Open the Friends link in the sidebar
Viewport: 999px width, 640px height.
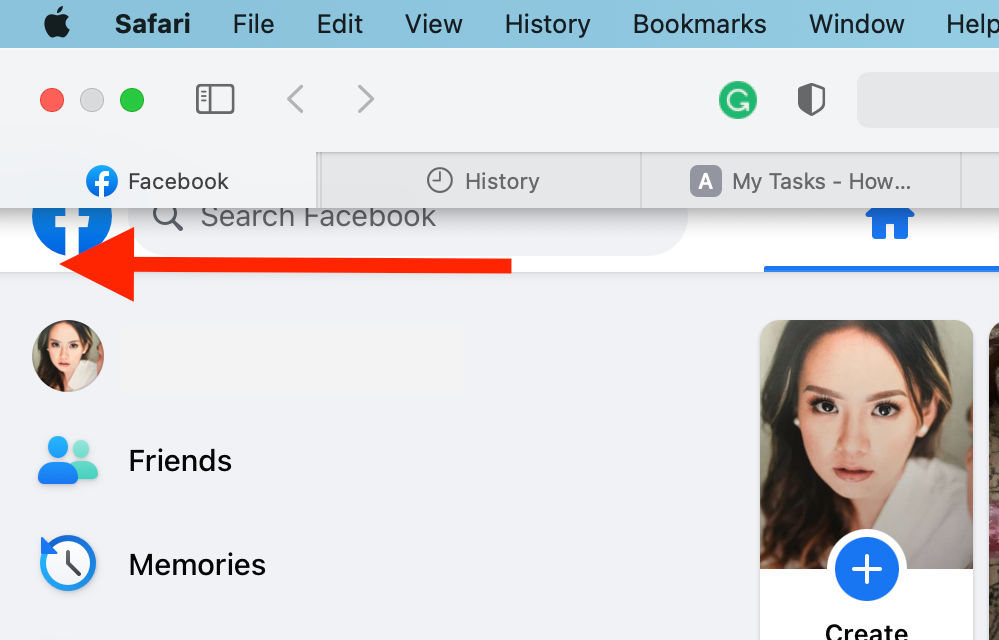[180, 460]
